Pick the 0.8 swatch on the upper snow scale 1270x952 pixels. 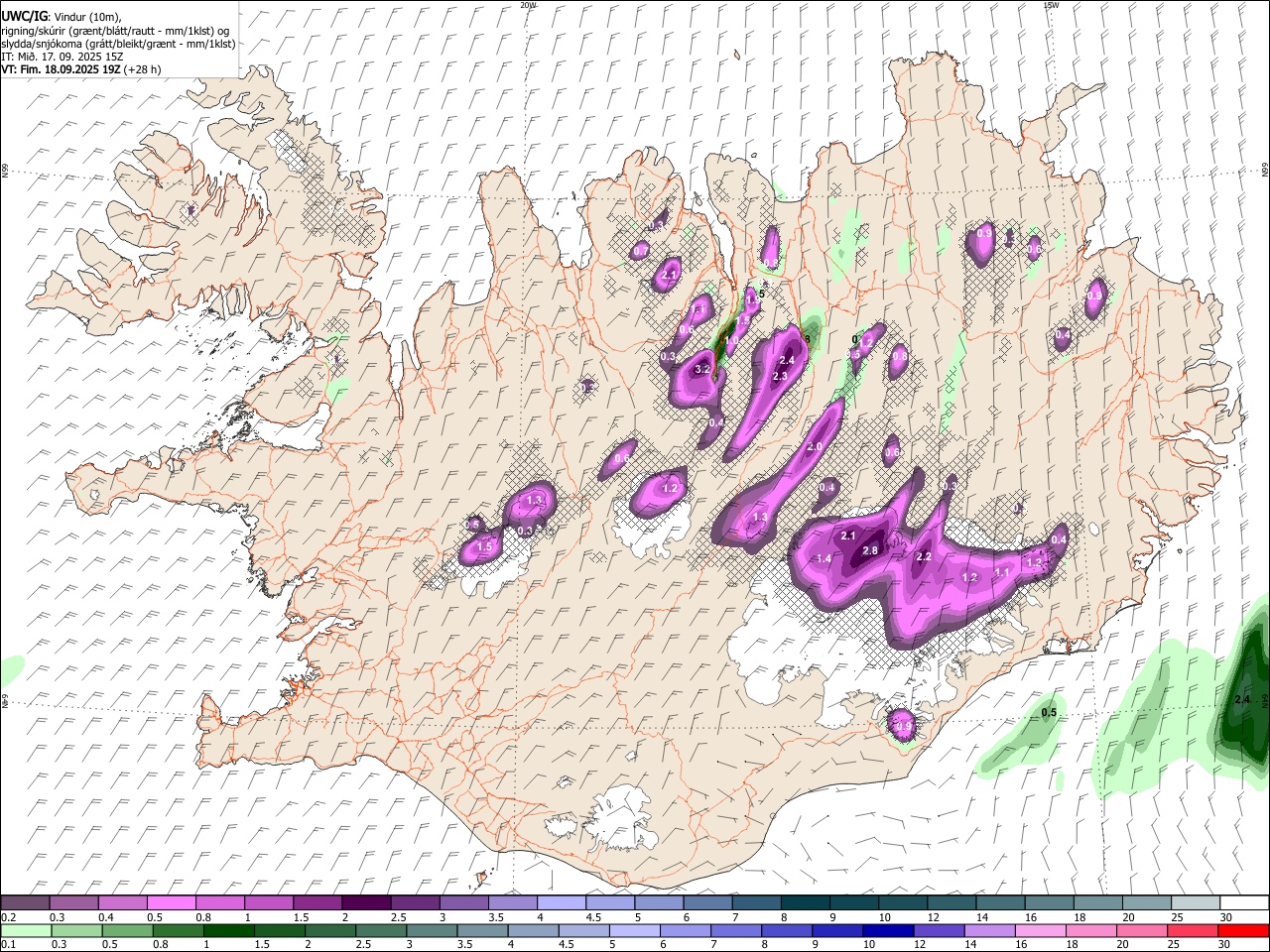(220, 903)
